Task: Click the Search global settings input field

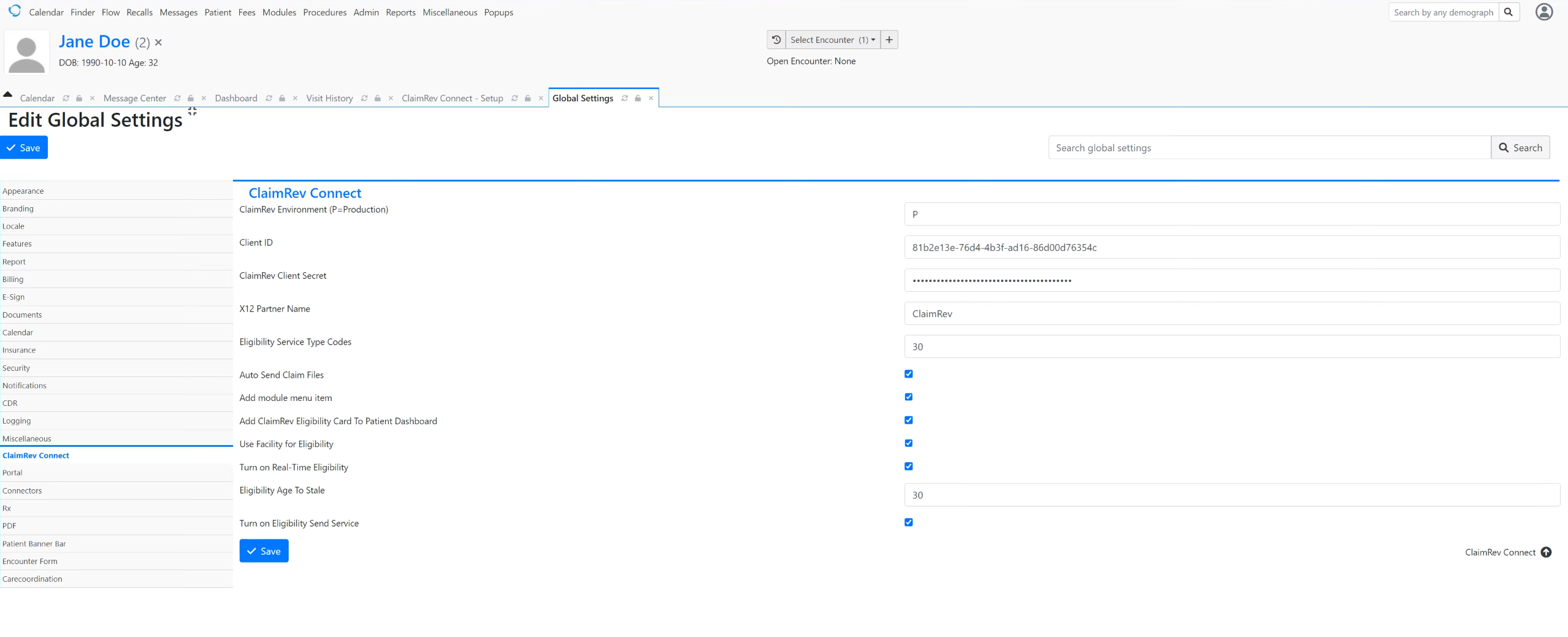Action: coord(1268,147)
